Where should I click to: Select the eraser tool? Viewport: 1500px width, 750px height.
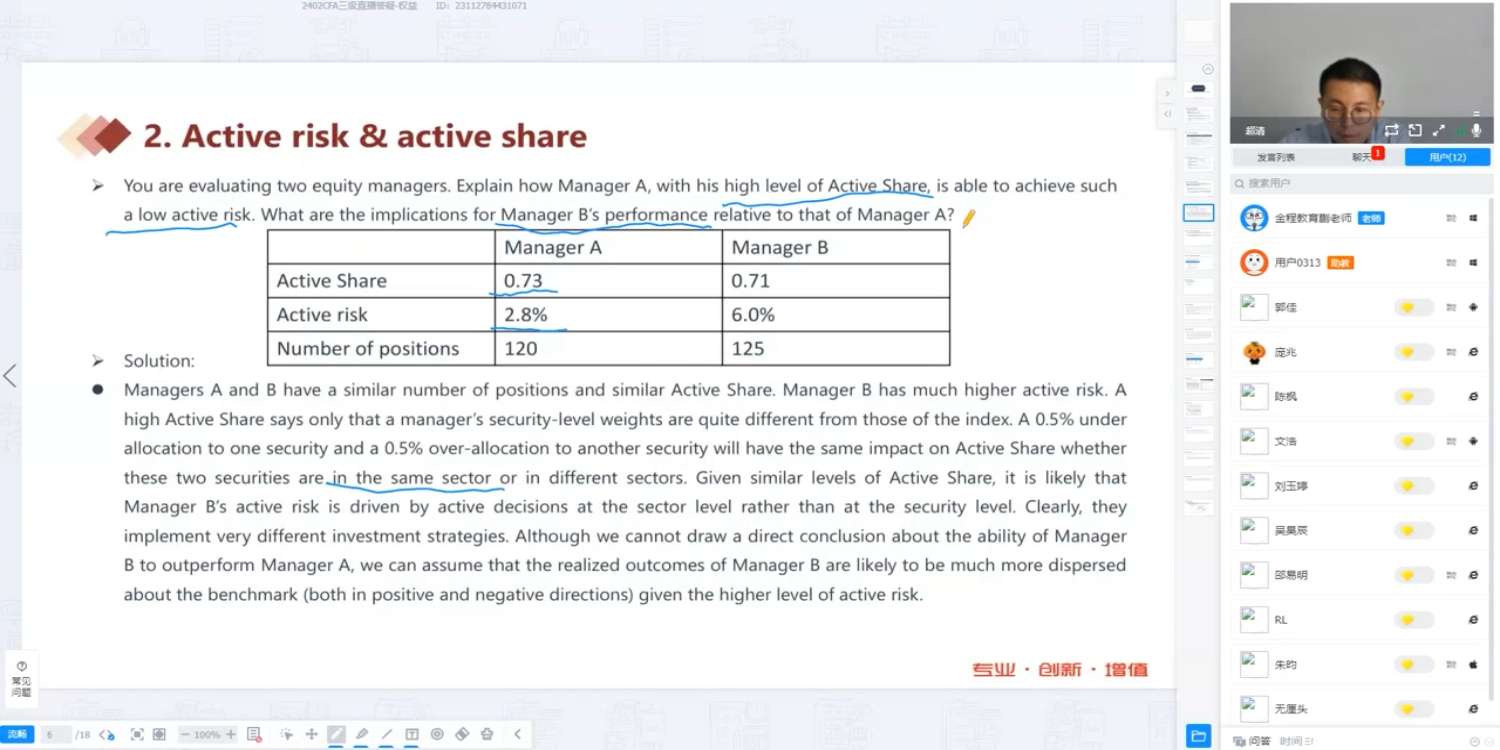click(462, 734)
